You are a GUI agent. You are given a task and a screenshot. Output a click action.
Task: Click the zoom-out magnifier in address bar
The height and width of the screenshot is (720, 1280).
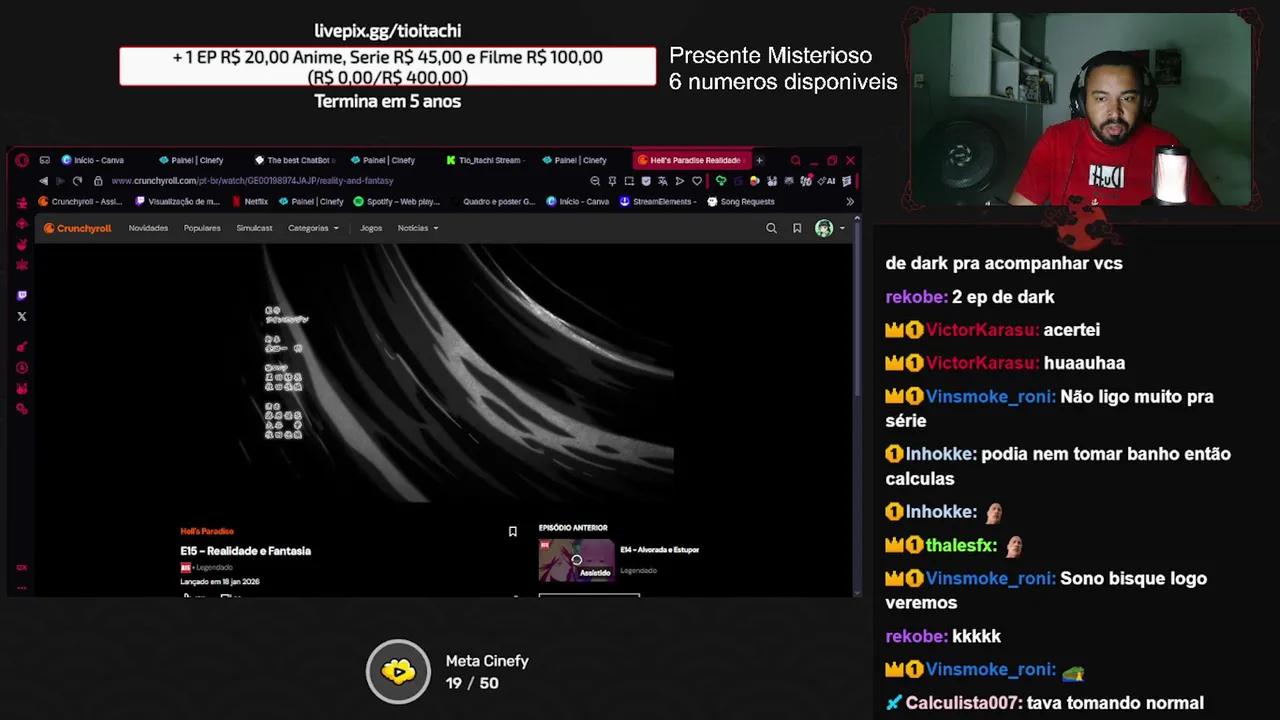tap(595, 181)
